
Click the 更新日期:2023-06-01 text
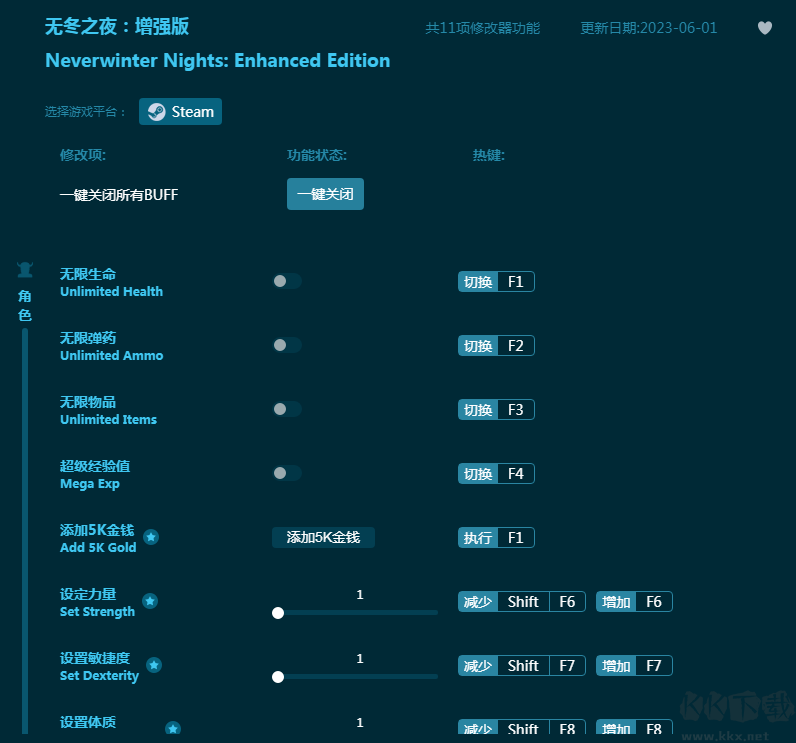[x=649, y=28]
